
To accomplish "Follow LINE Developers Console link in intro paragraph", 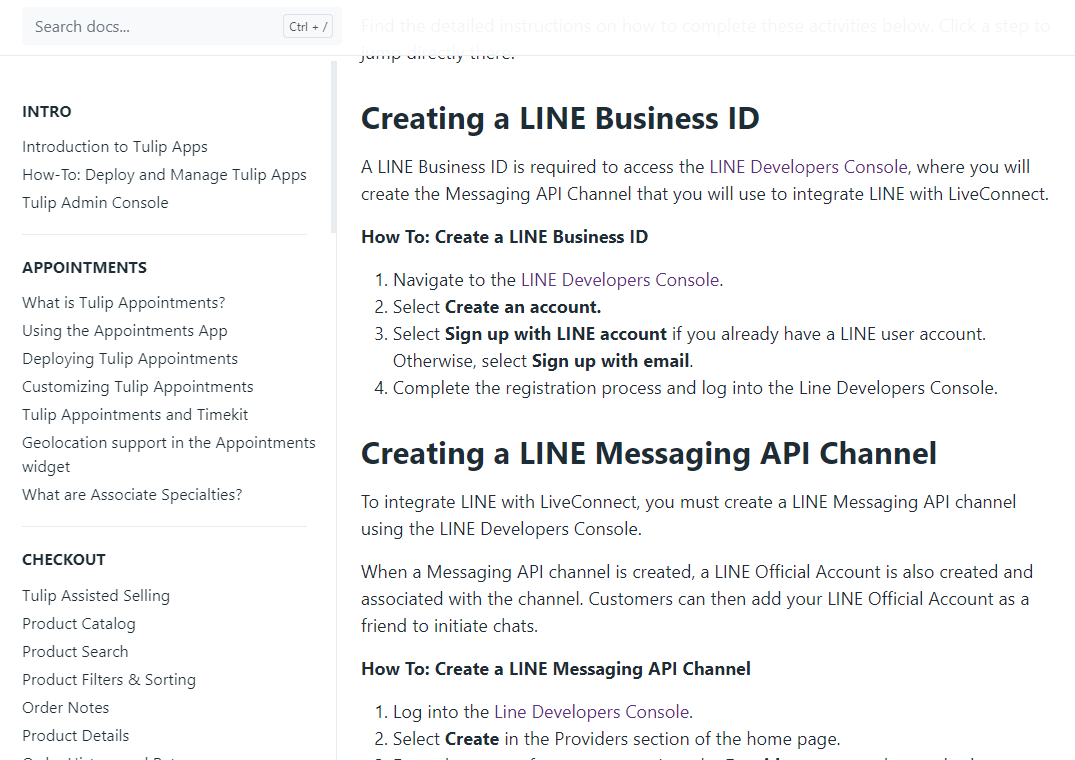I will tap(808, 167).
